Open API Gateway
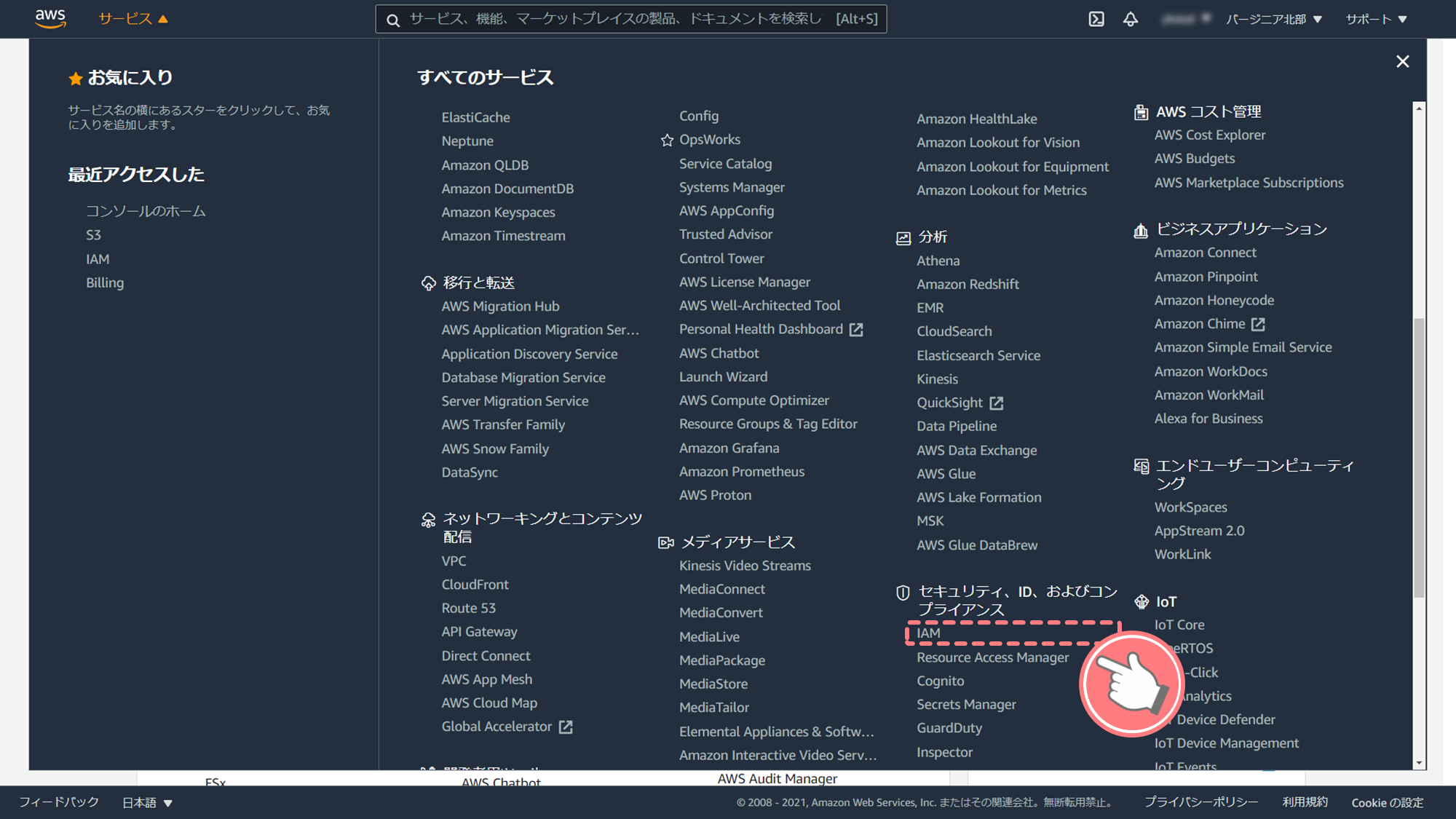This screenshot has width=1456, height=819. pos(479,632)
